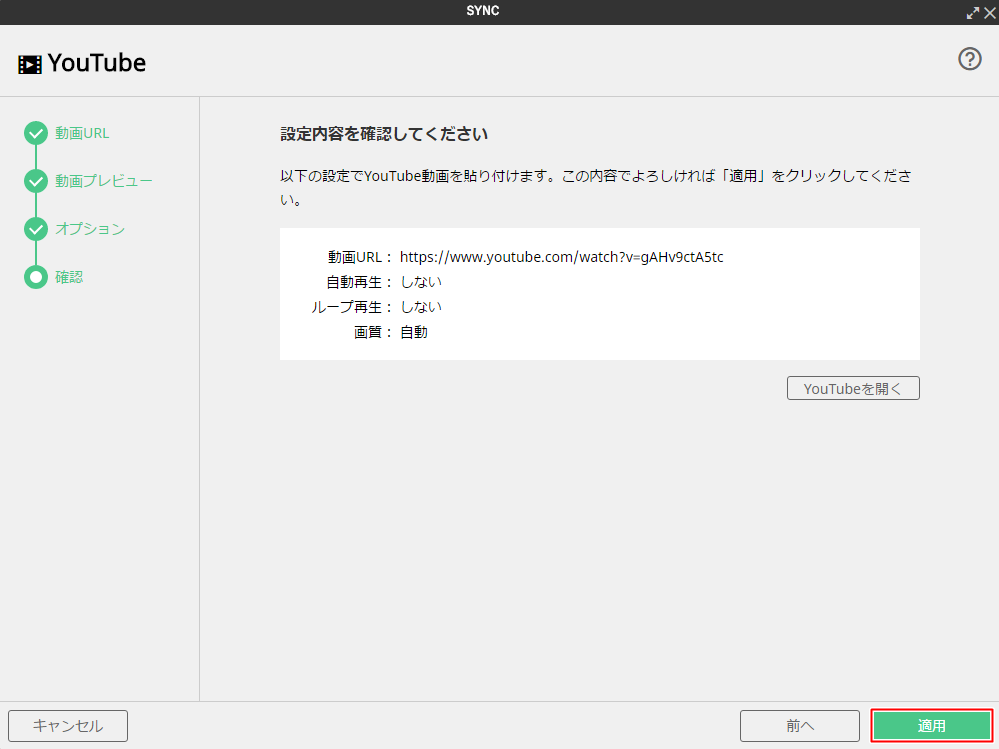Select the 動画URL step checkmark icon
This screenshot has width=999, height=749.
36,133
